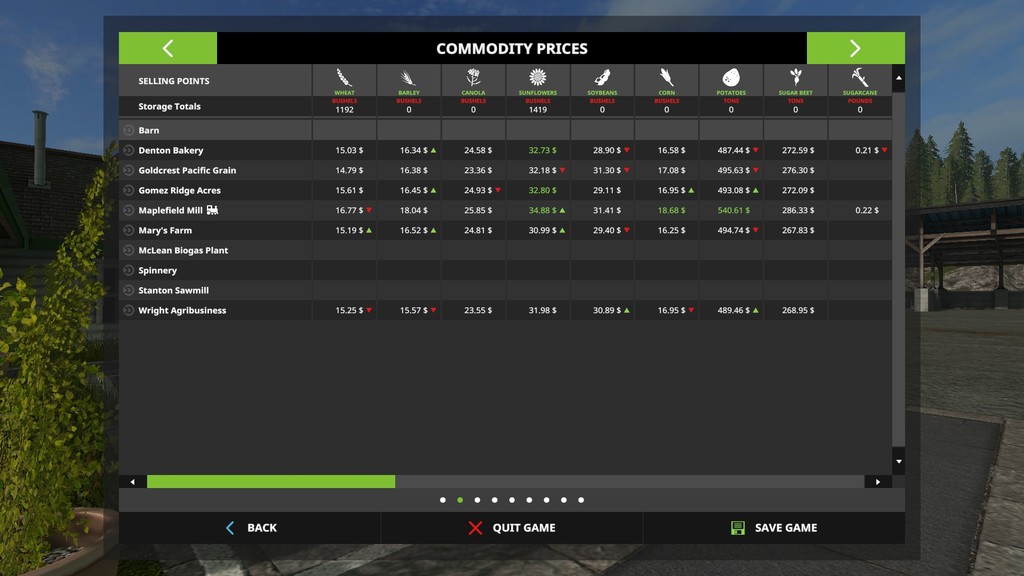1024x576 pixels.
Task: Click the wheat commodity icon
Action: [344, 78]
